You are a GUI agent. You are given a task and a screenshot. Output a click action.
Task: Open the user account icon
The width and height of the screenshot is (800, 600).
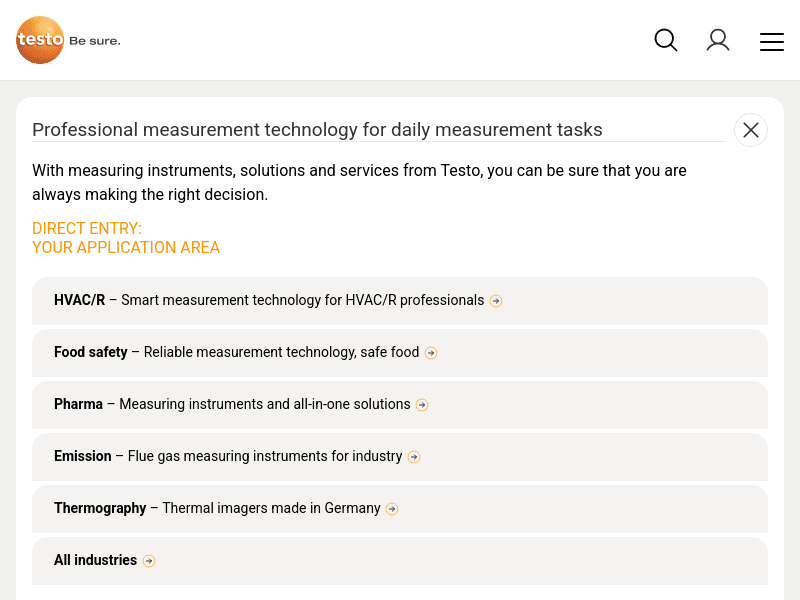click(718, 40)
